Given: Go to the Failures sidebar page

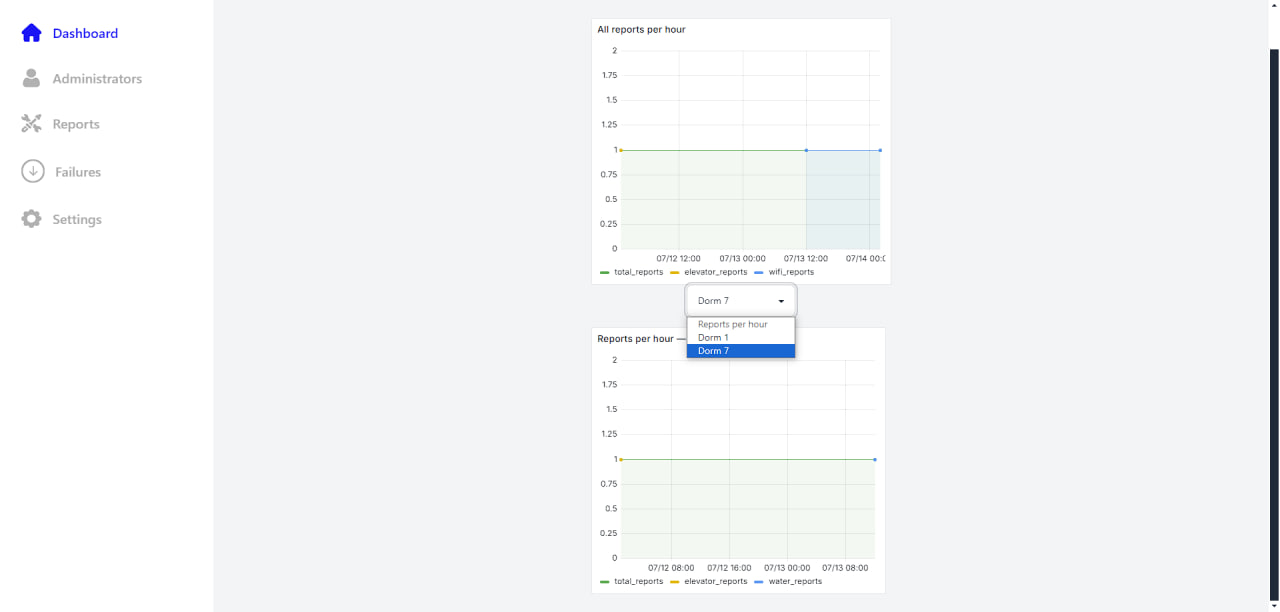Looking at the screenshot, I should (78, 172).
